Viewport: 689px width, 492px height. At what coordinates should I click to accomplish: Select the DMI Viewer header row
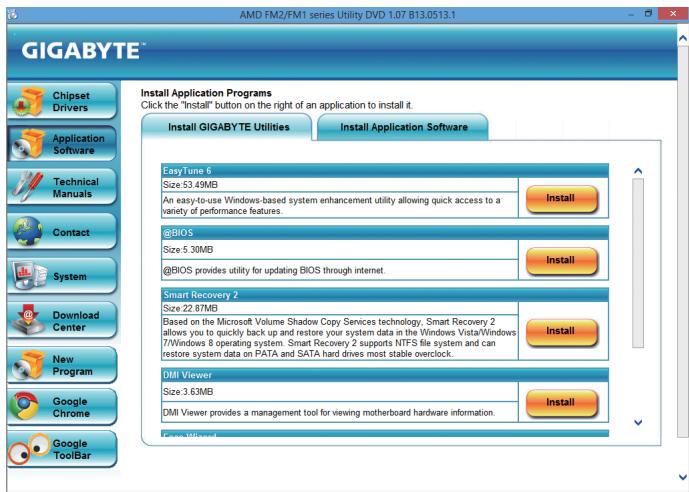[x=385, y=375]
